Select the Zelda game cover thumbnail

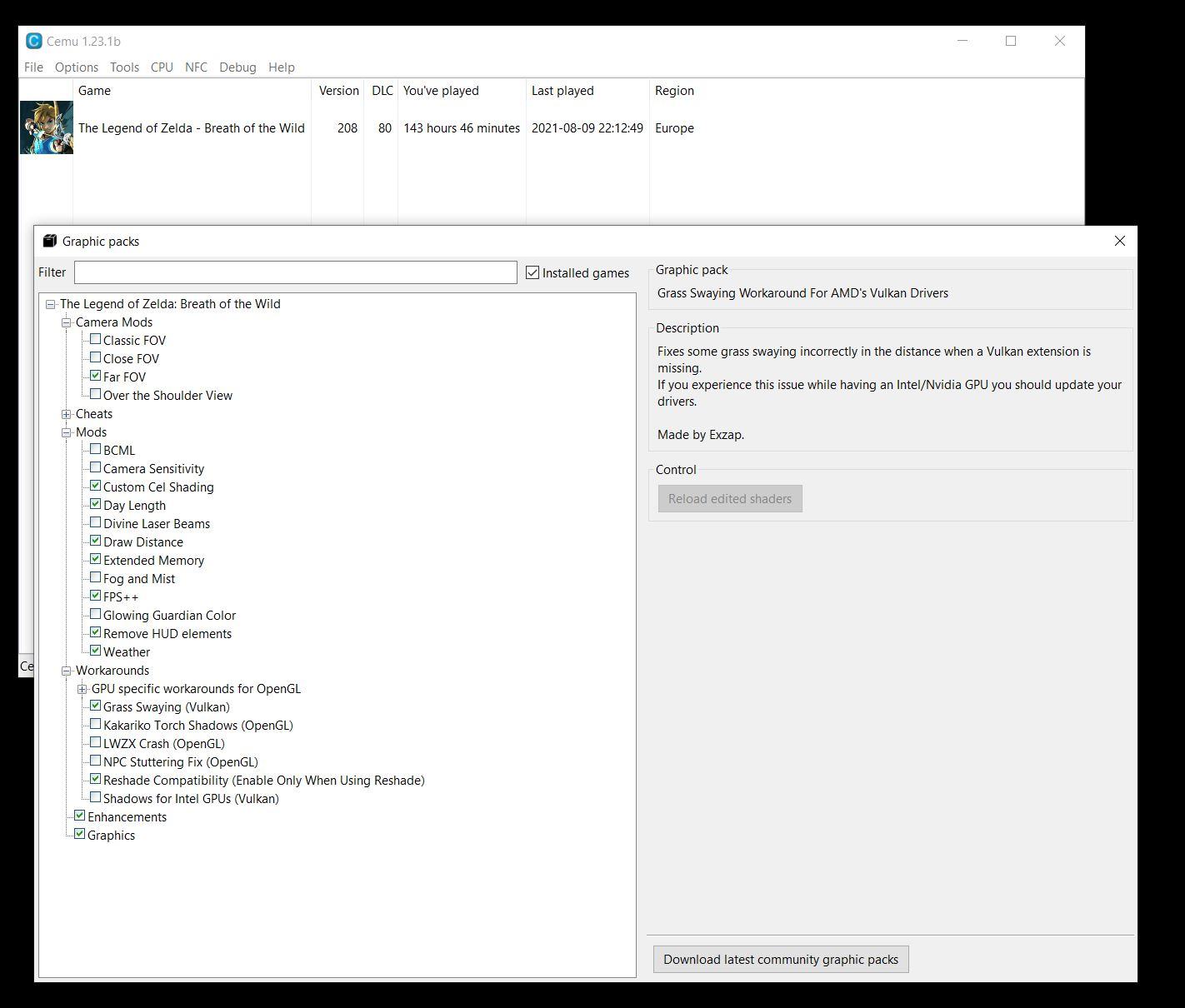(47, 127)
